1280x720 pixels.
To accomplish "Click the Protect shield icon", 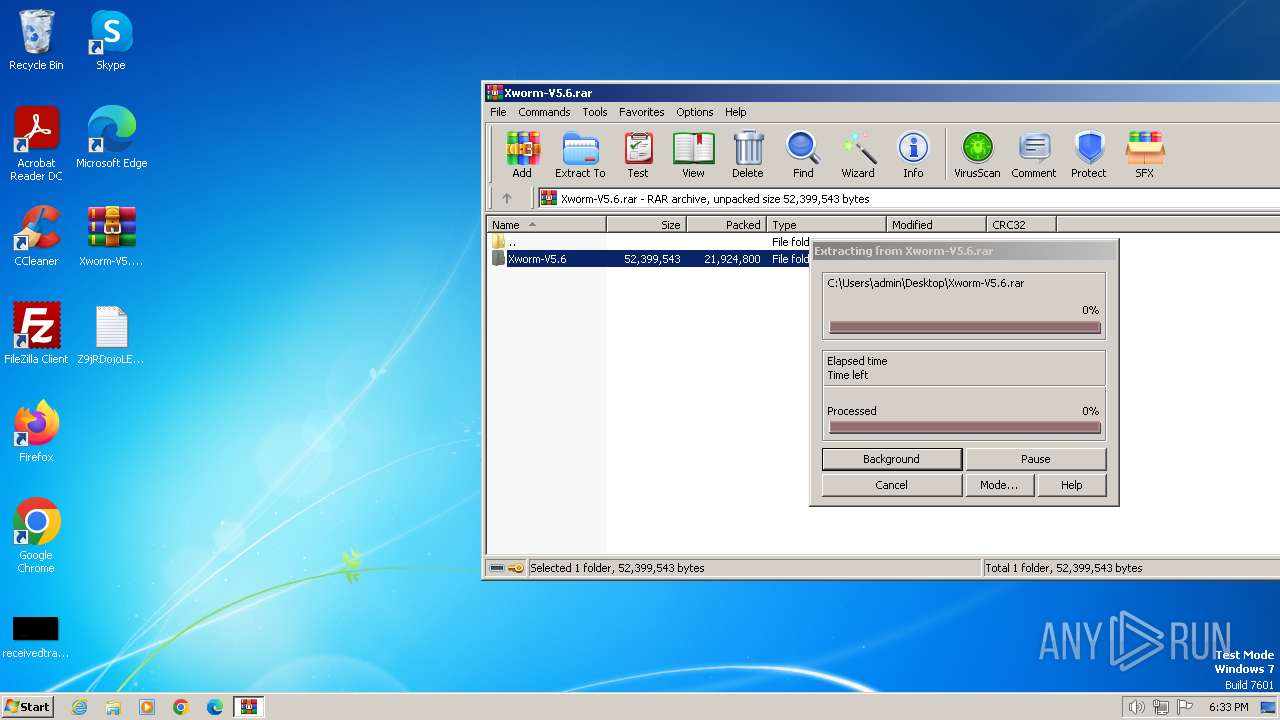I will click(x=1088, y=154).
